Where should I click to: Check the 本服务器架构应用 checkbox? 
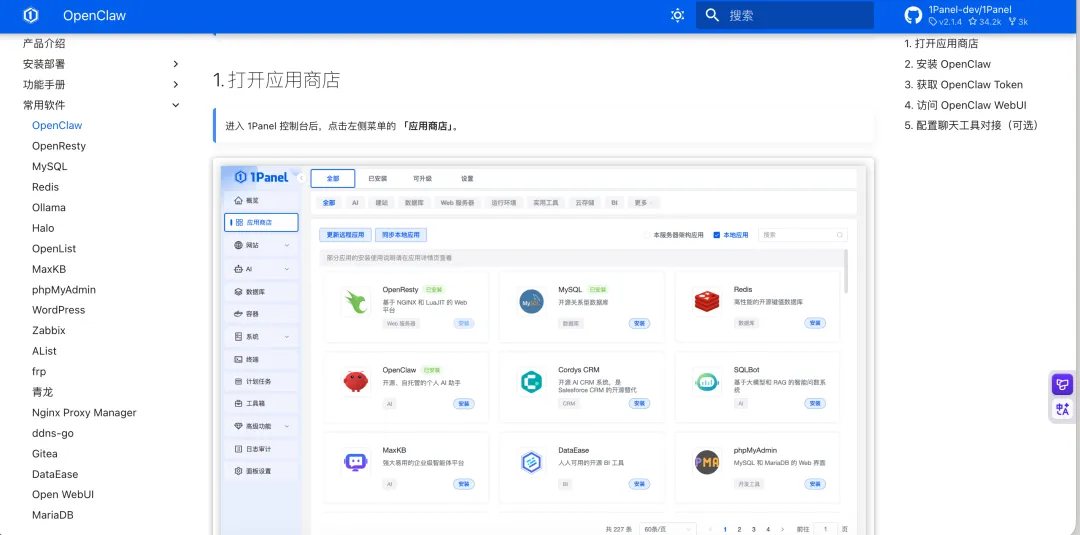pyautogui.click(x=646, y=235)
